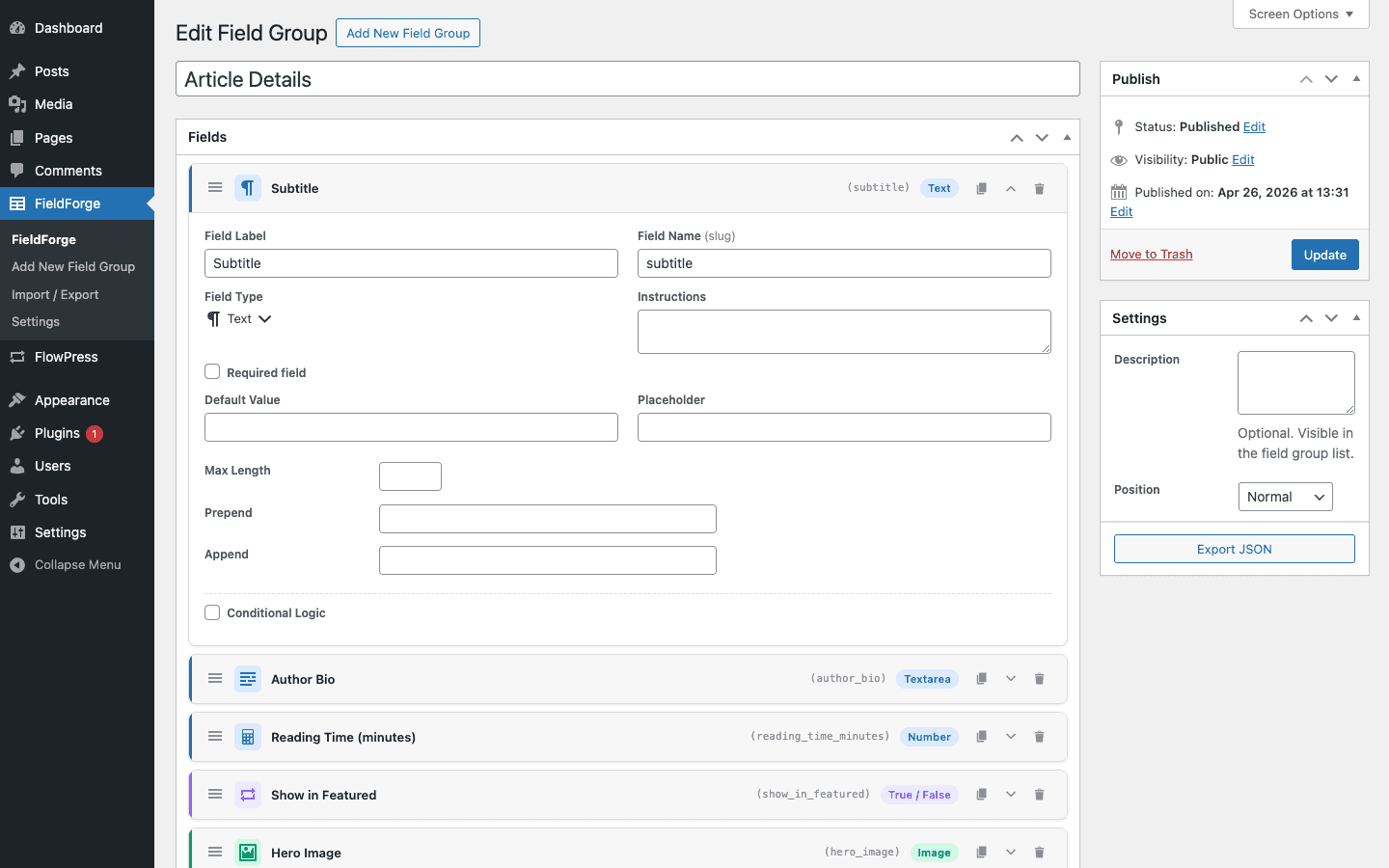Edit the Public visibility
The image size is (1389, 868).
tap(1243, 159)
